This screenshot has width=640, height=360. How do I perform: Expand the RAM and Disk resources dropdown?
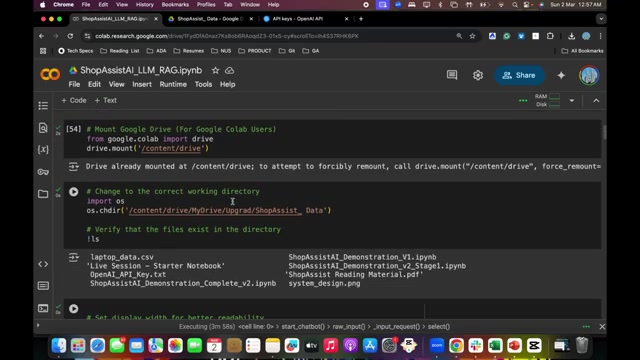[x=571, y=100]
